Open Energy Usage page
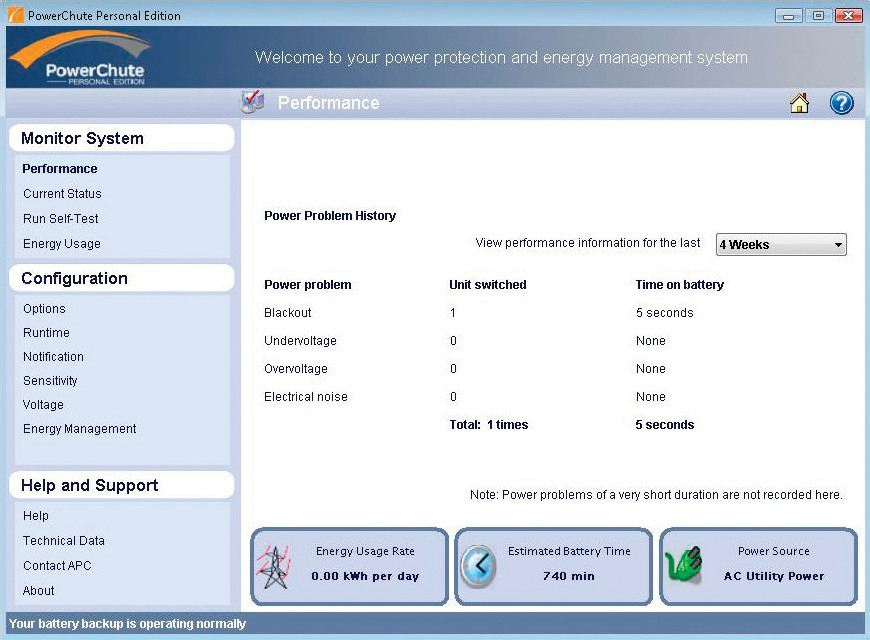The image size is (870, 640). [x=62, y=244]
